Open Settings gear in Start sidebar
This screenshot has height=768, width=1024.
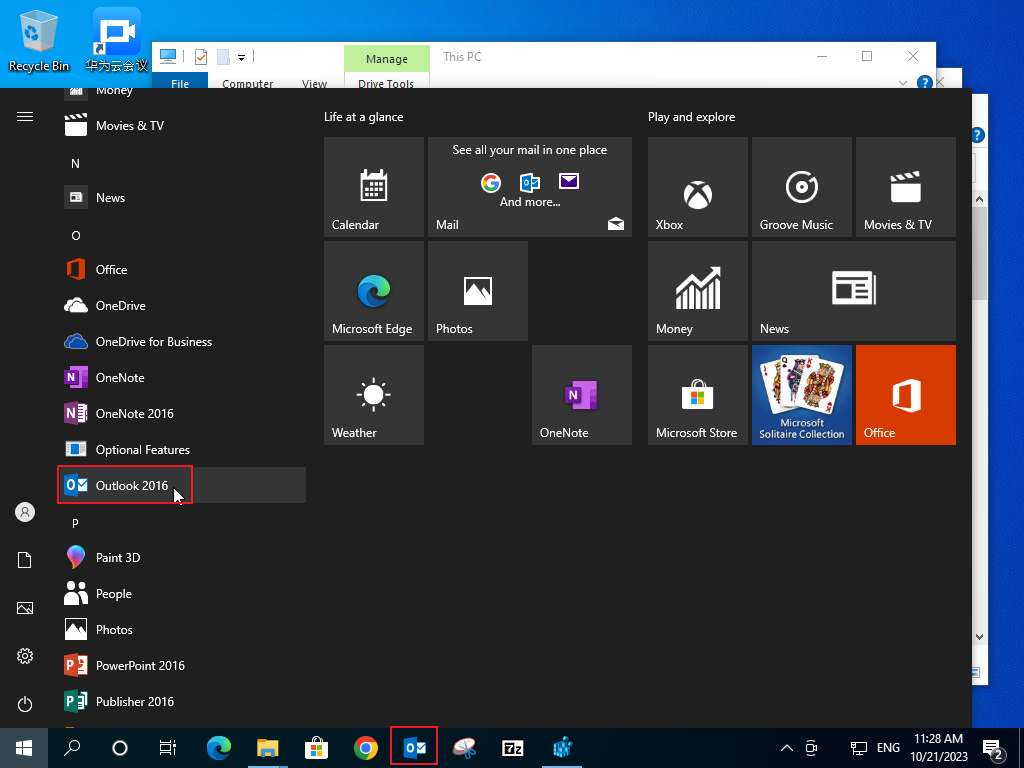pos(25,656)
